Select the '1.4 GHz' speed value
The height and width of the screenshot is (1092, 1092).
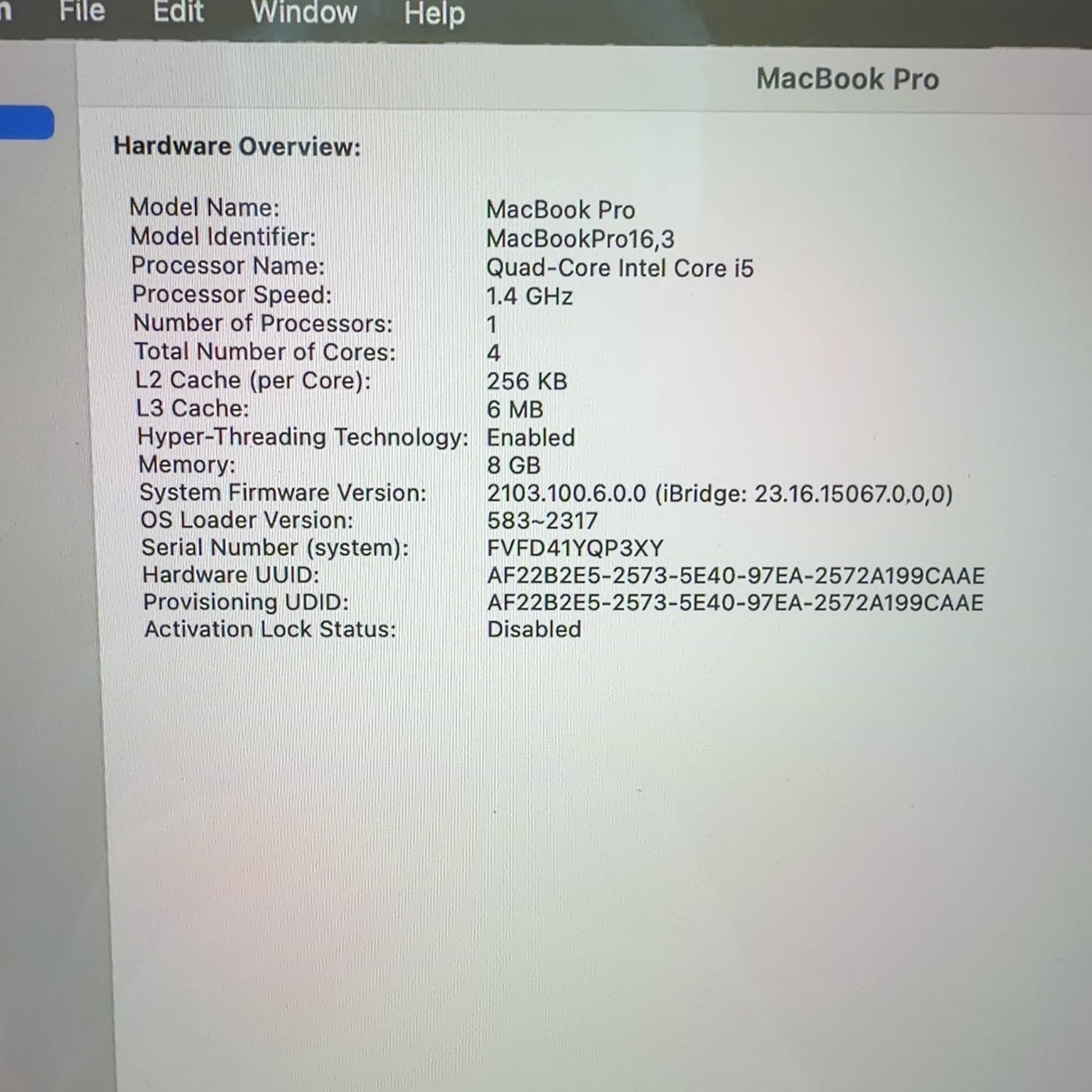pos(529,296)
